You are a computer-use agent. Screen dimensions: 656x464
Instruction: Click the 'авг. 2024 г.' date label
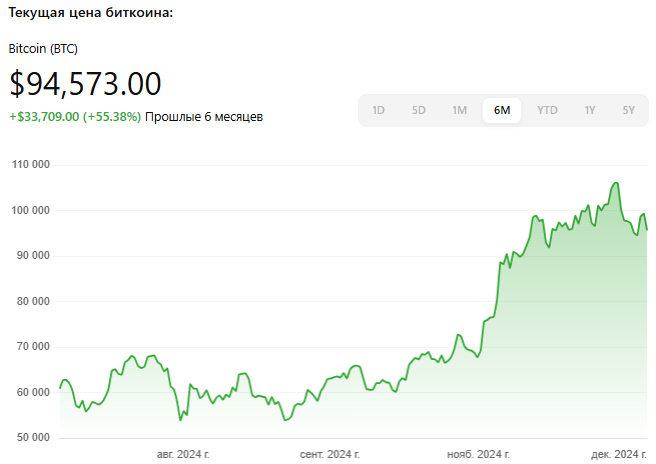point(183,454)
